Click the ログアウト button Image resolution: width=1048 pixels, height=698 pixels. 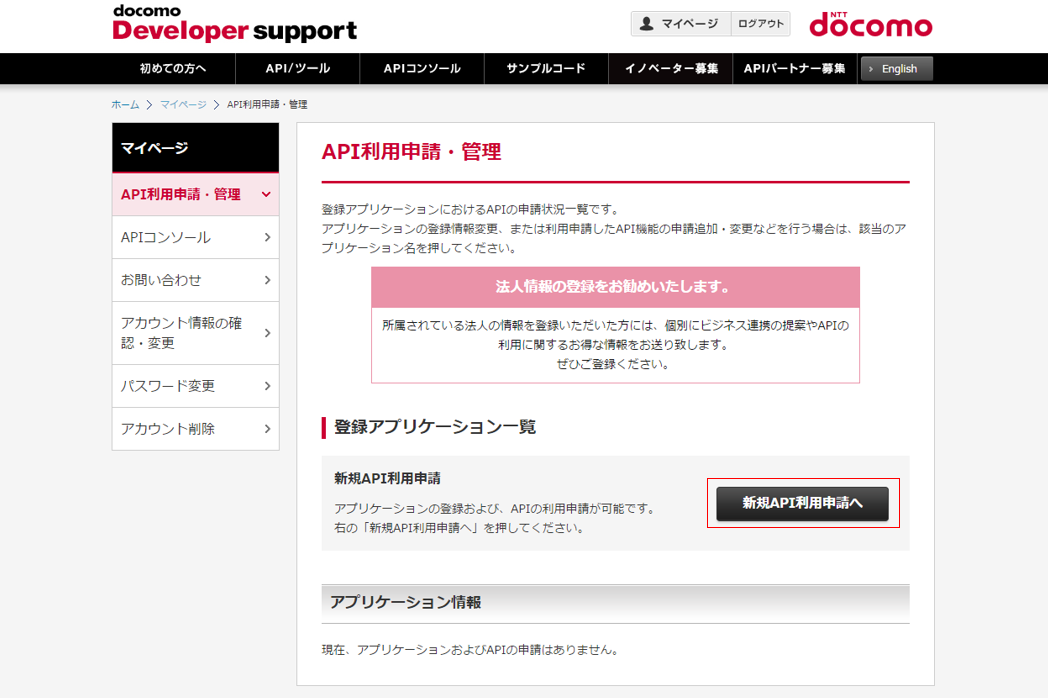pos(761,23)
